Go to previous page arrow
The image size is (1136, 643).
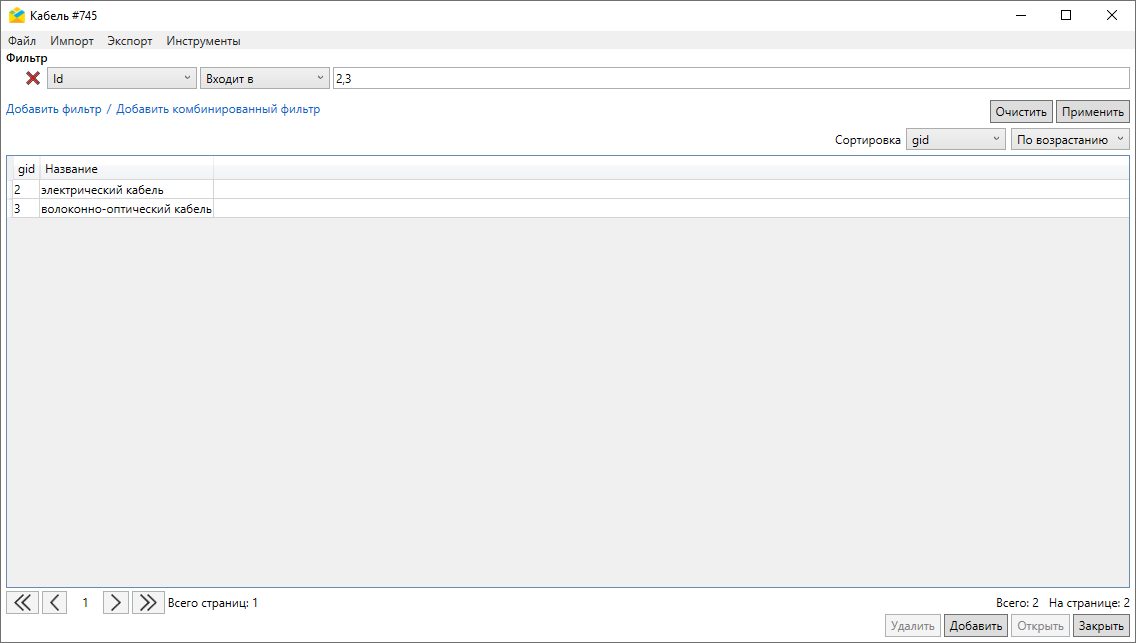54,602
